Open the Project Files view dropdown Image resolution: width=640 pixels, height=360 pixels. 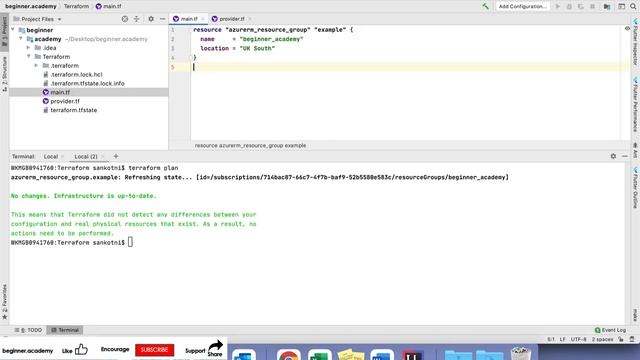tap(38, 19)
